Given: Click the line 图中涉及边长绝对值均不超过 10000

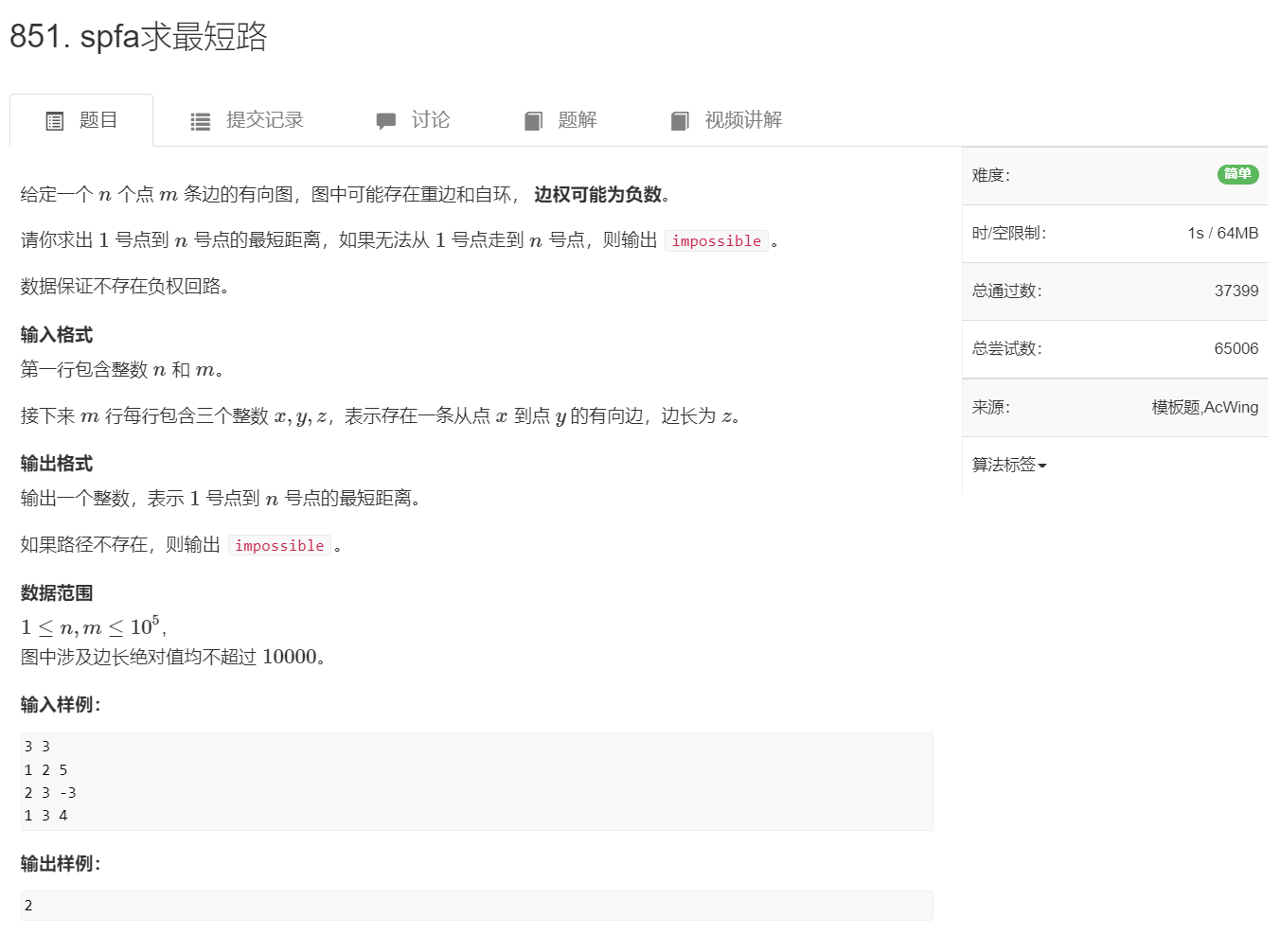Looking at the screenshot, I should pos(174,657).
